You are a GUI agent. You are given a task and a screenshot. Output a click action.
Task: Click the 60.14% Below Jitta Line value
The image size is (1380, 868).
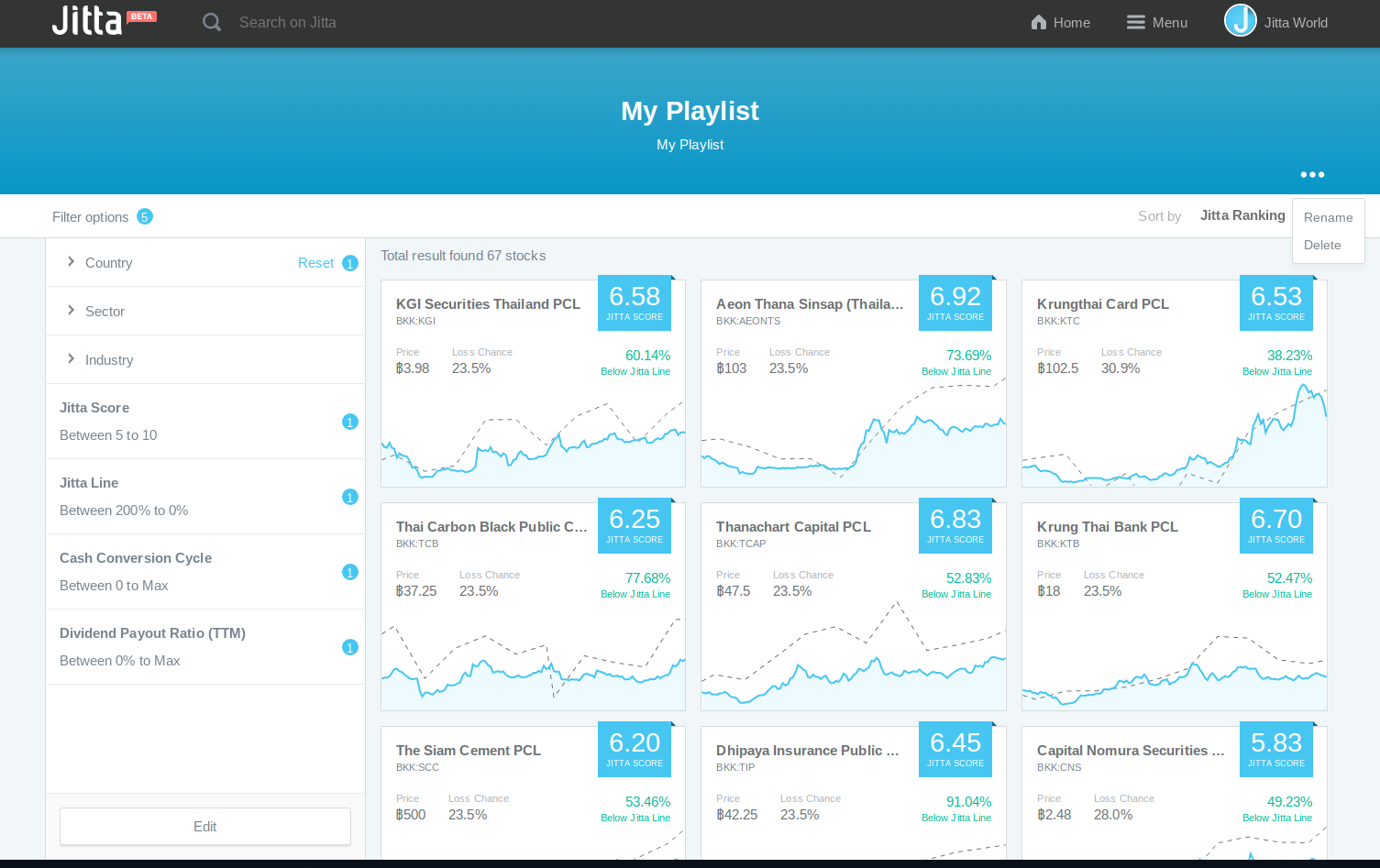(647, 356)
